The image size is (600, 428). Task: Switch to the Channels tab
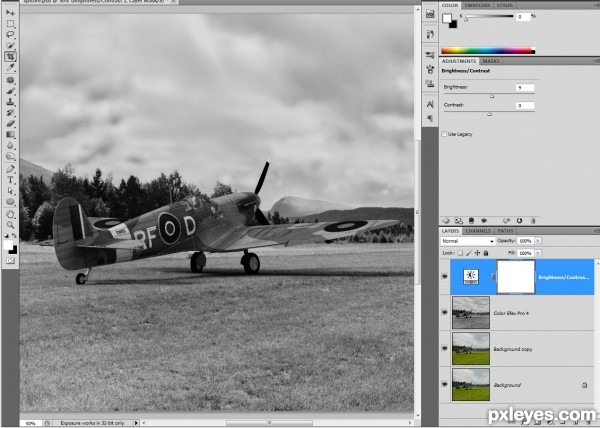(478, 231)
